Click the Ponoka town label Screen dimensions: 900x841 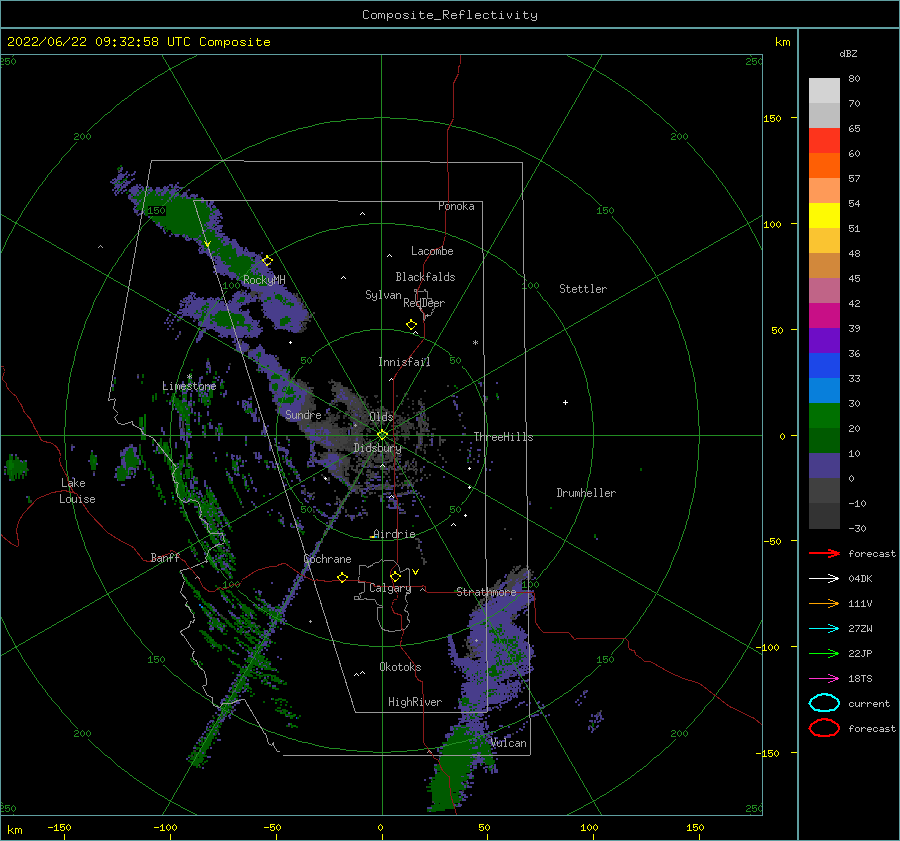click(x=456, y=206)
